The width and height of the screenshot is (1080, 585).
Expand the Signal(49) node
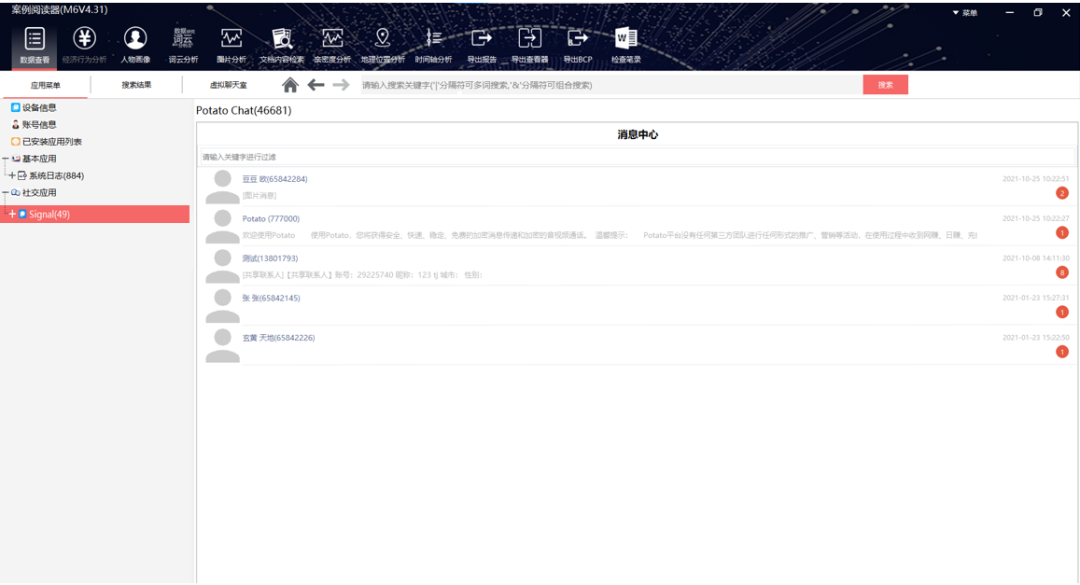12,214
